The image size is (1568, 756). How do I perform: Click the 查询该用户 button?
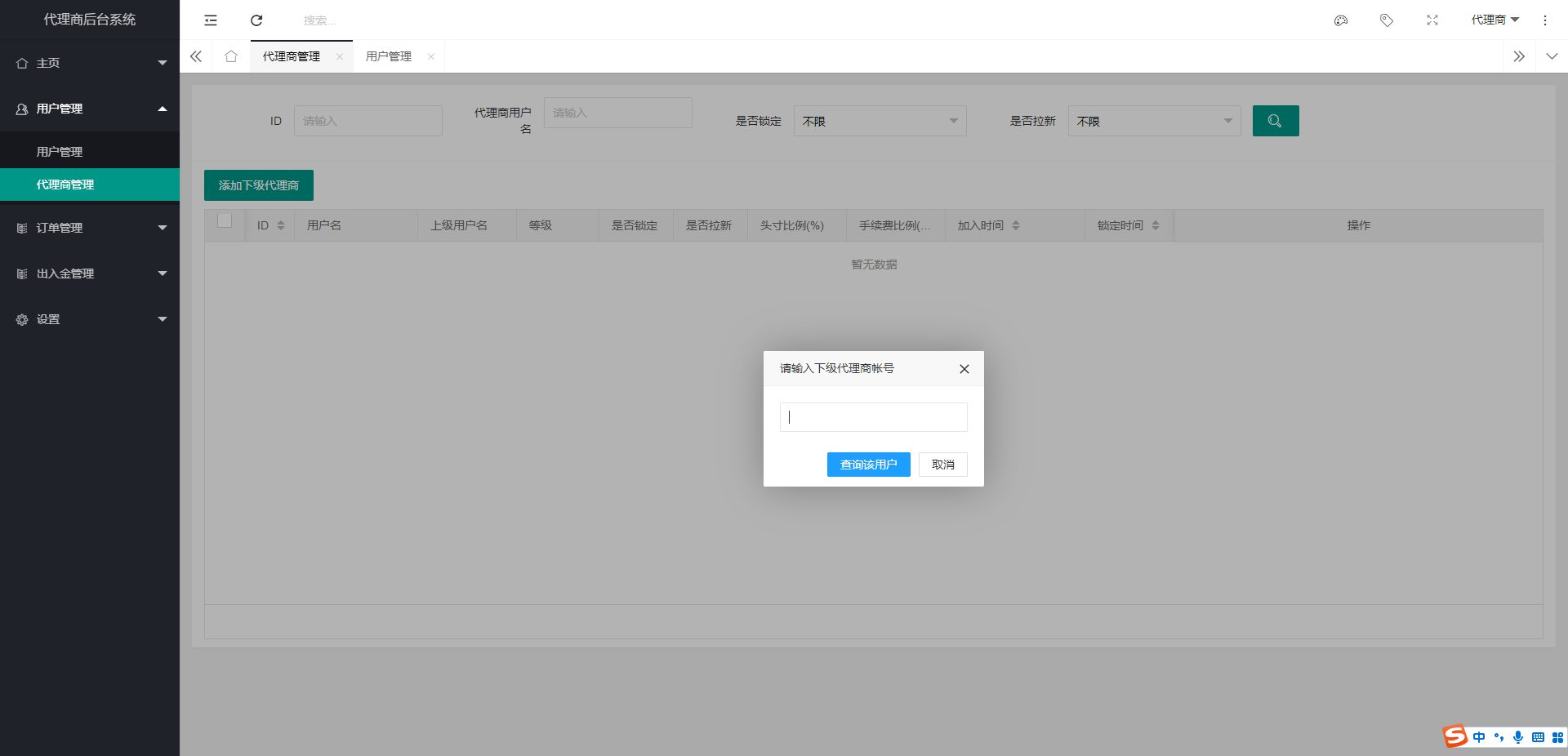(868, 465)
